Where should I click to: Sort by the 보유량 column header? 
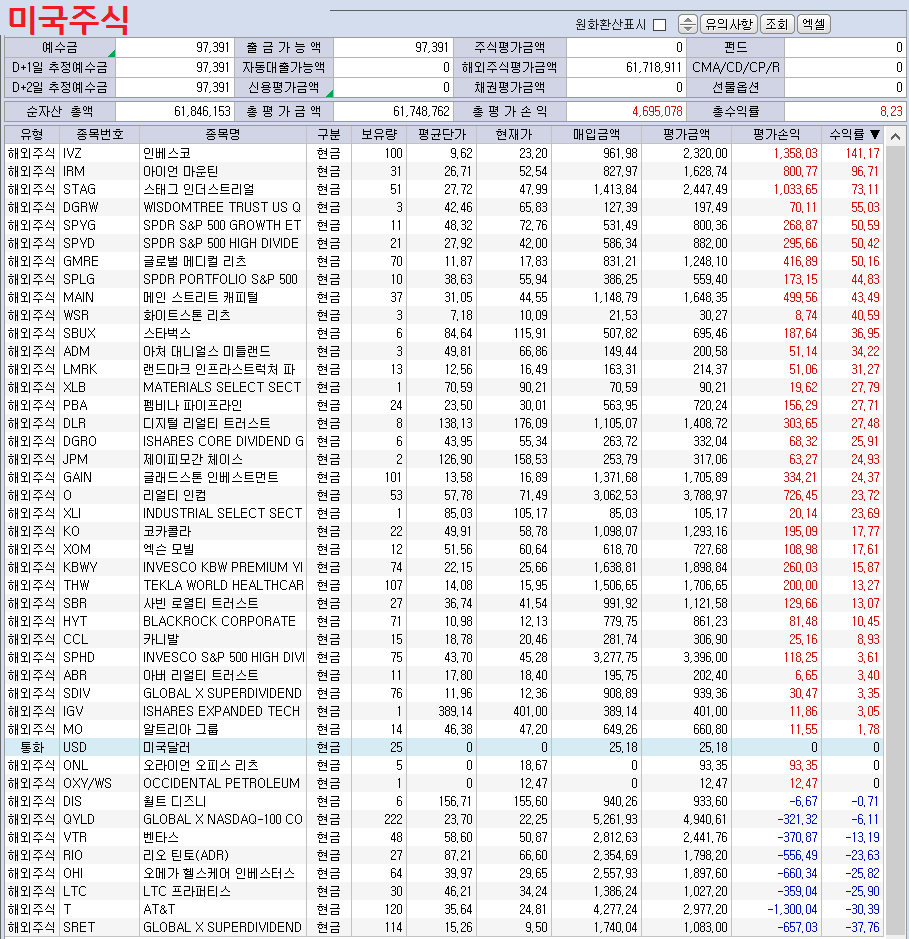(379, 134)
